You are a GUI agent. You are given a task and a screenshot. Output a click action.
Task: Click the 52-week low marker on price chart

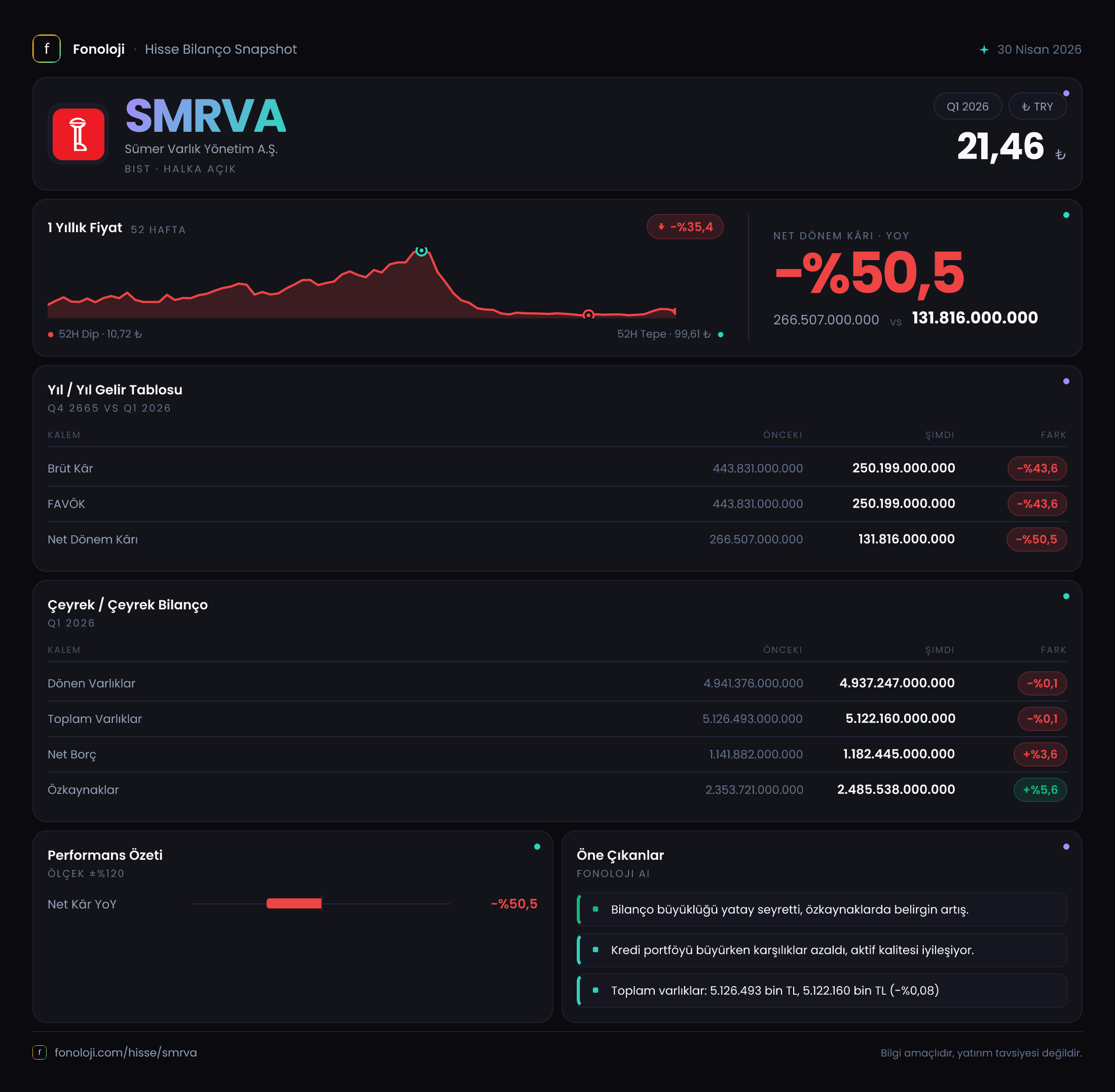click(x=588, y=315)
